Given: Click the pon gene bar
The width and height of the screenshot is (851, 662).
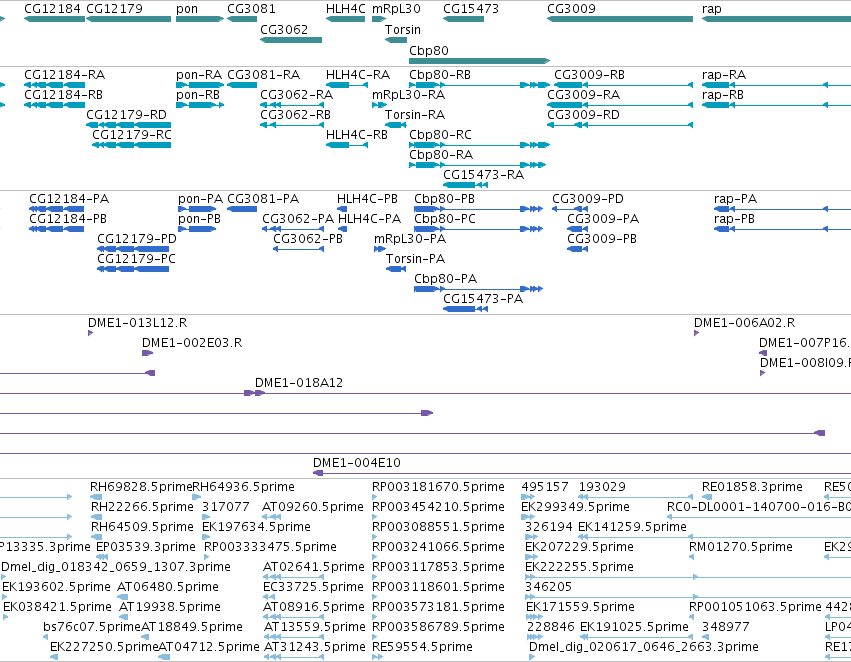Looking at the screenshot, I should (200, 19).
